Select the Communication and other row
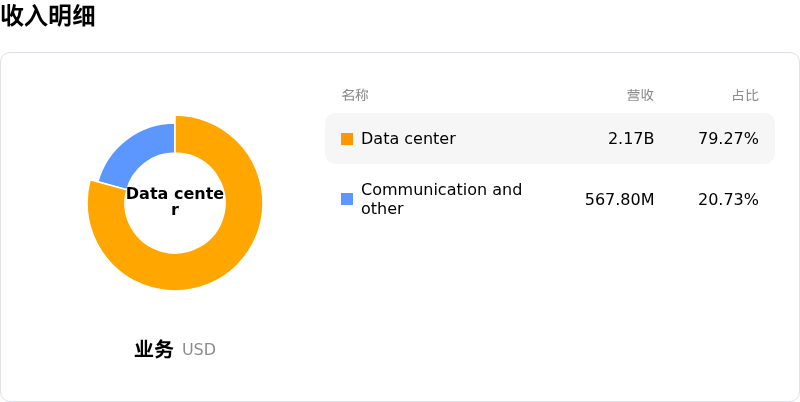The height and width of the screenshot is (402, 800). tap(550, 199)
